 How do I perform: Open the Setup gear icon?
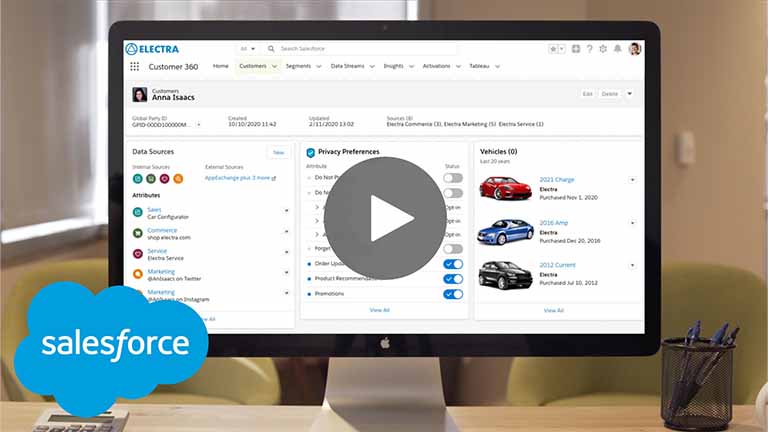pyautogui.click(x=603, y=48)
